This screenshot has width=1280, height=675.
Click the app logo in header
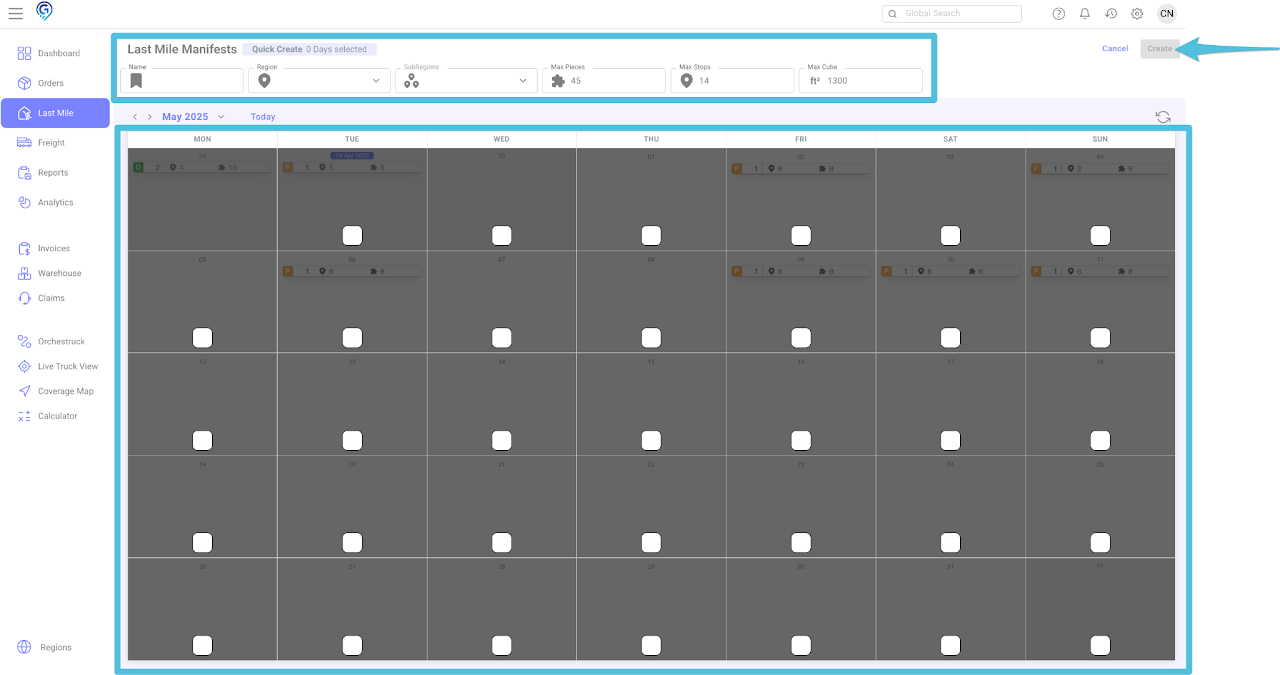click(x=44, y=11)
